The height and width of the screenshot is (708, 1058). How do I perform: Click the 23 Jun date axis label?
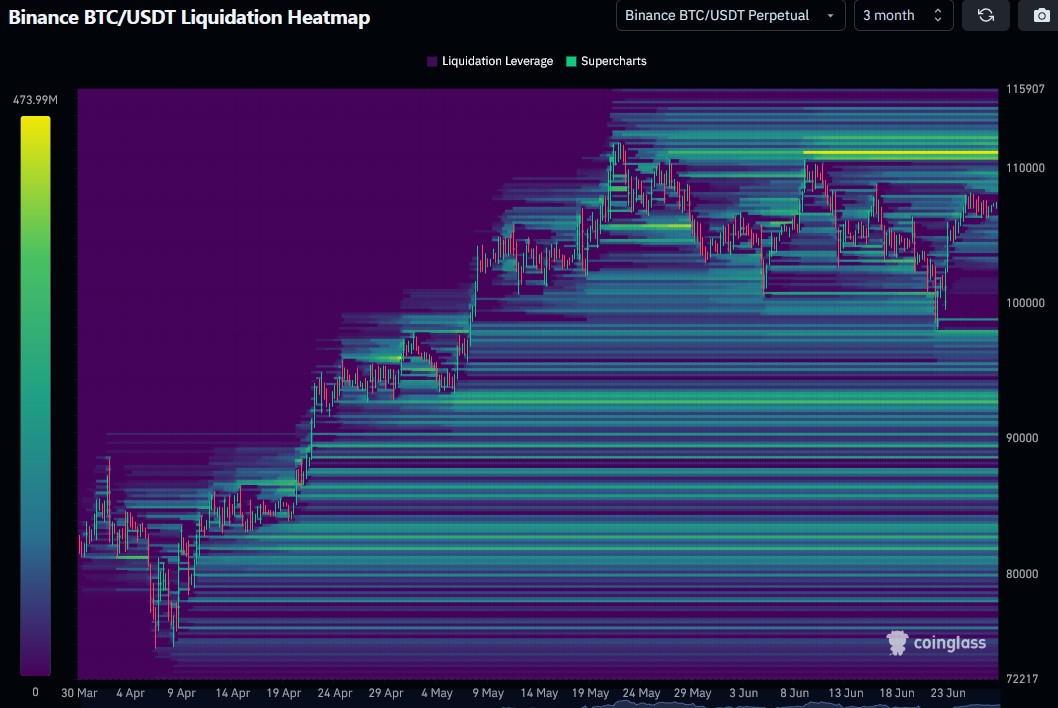tap(948, 693)
